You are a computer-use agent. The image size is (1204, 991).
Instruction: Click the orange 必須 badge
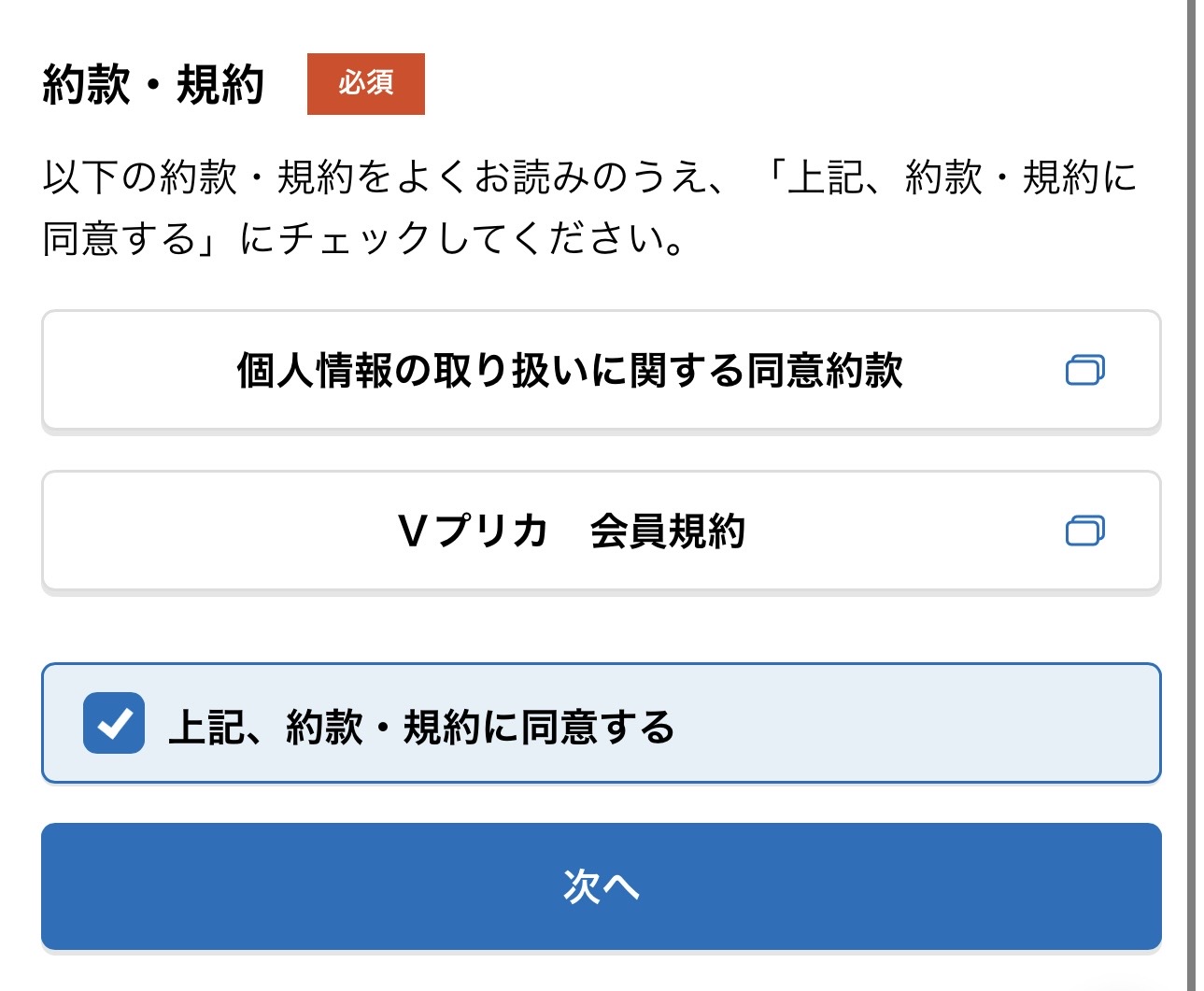[x=365, y=84]
